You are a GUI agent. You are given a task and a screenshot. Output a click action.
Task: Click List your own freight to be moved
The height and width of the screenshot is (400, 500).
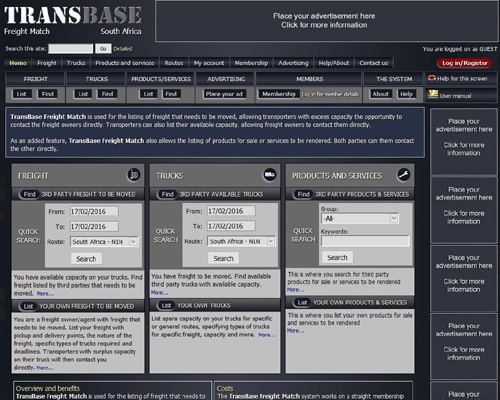pyautogui.click(x=28, y=306)
